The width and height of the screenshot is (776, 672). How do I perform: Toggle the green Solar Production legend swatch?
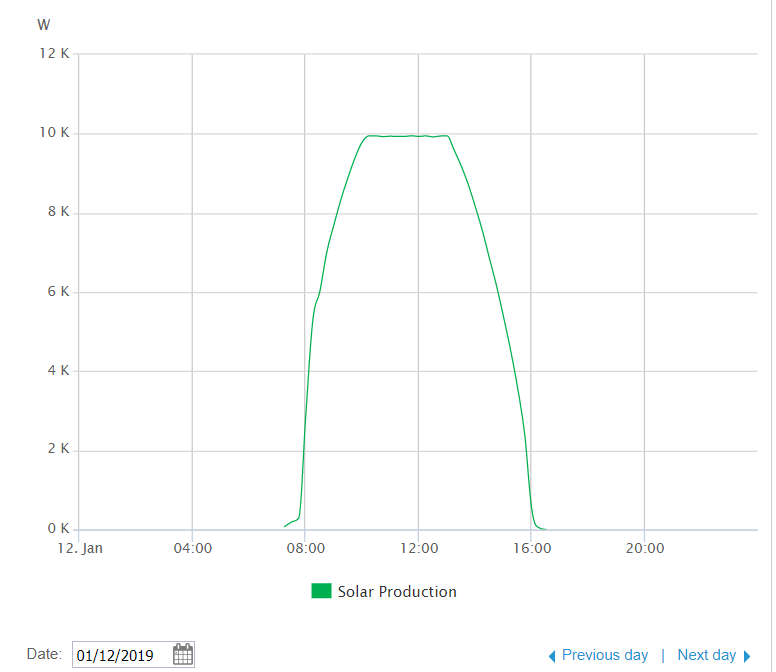321,591
